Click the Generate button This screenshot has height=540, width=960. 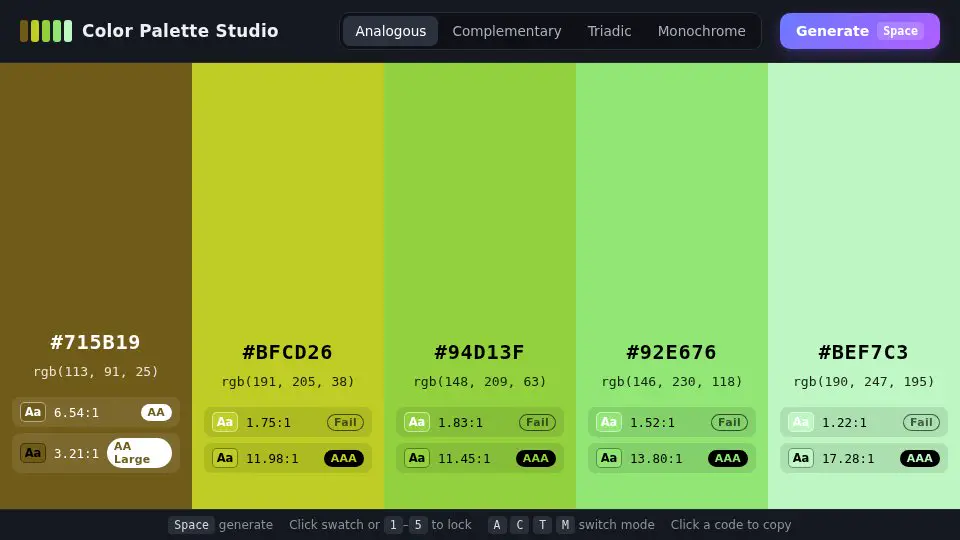point(860,31)
